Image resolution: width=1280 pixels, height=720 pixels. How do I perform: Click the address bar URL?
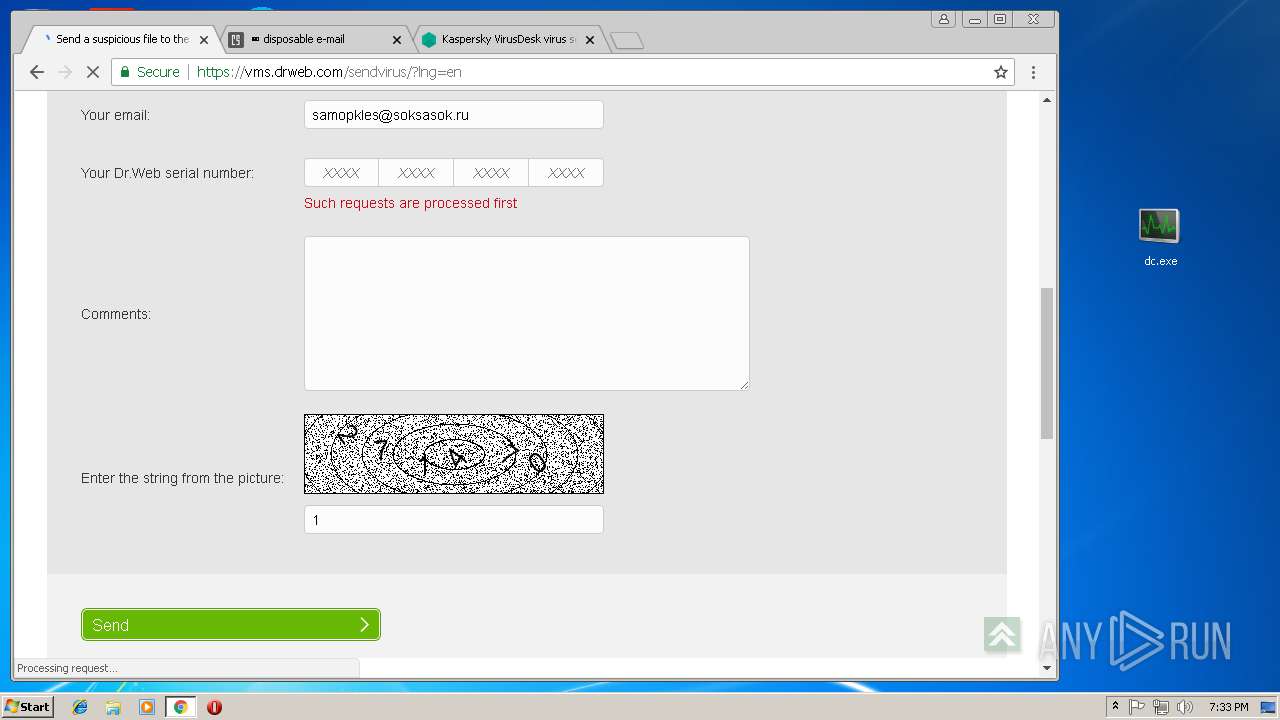[329, 72]
